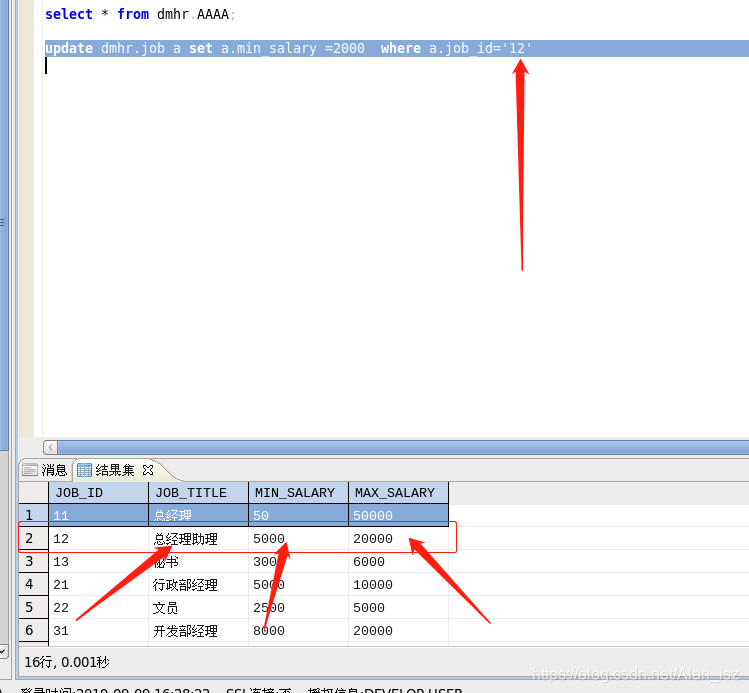Click JOB_ID cell with value 13
This screenshot has width=749, height=693.
[x=98, y=562]
